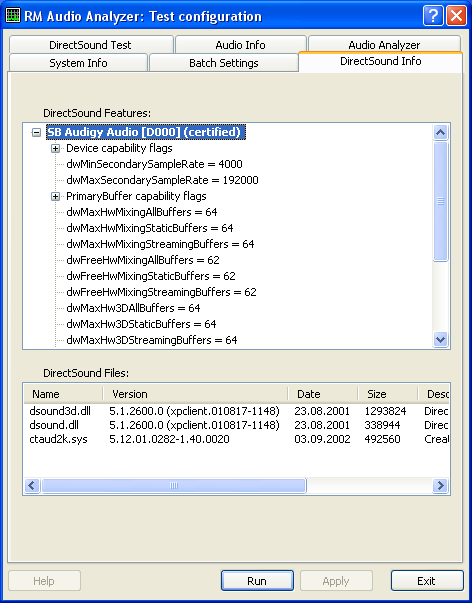Open the System Info tab

[x=78, y=63]
